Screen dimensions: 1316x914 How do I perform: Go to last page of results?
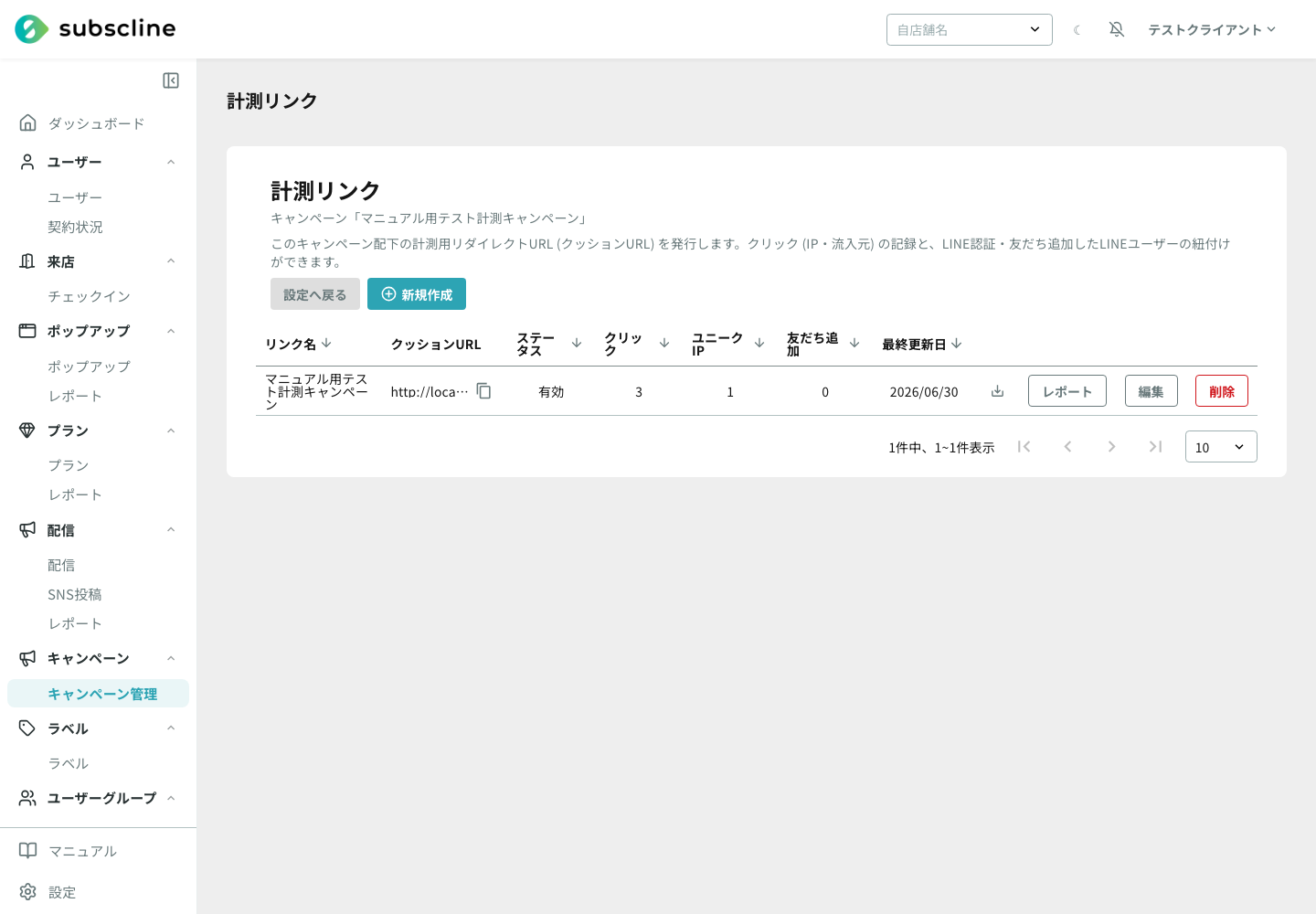[x=1155, y=446]
